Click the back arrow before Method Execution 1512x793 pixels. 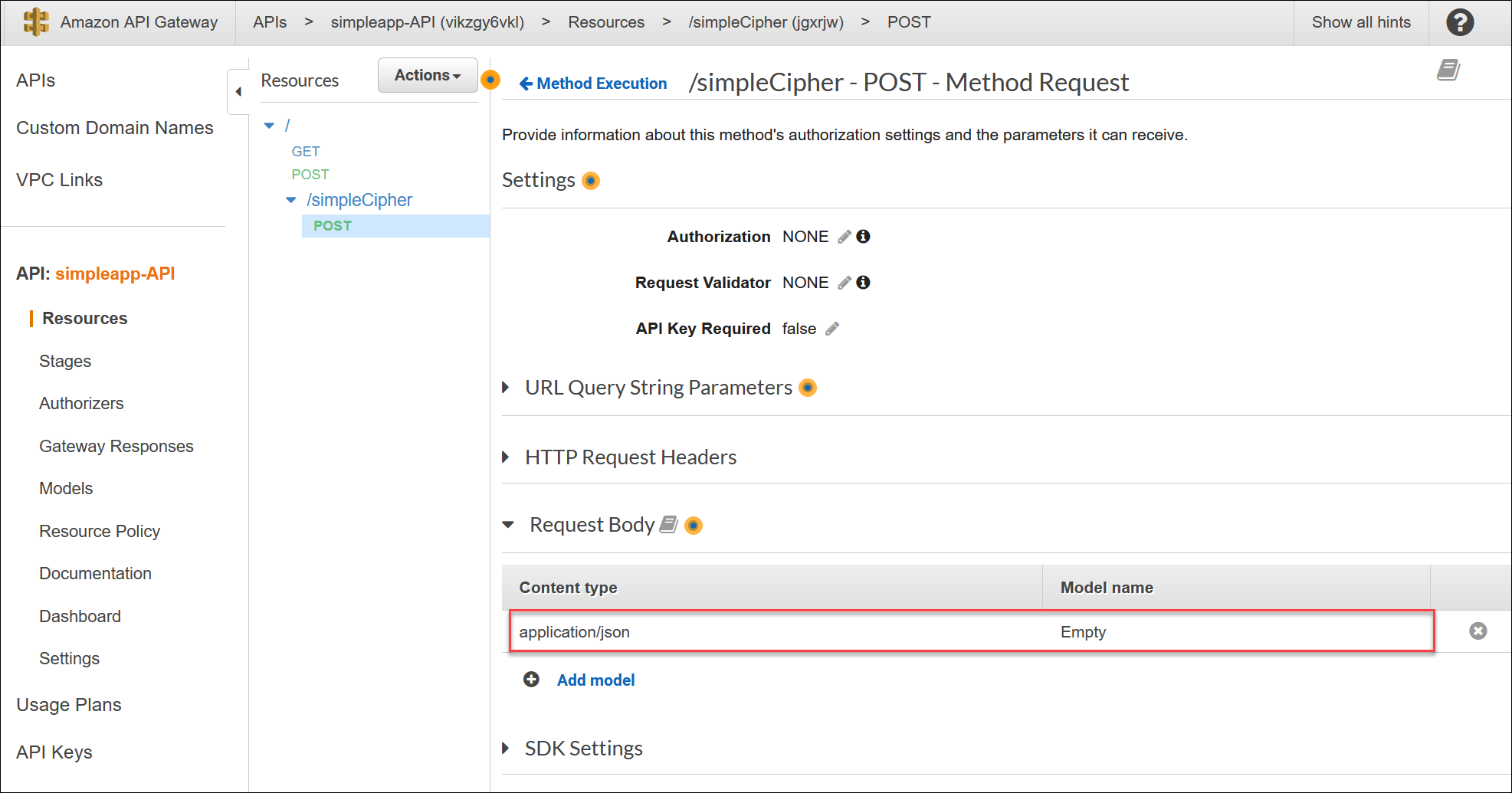pyautogui.click(x=526, y=84)
